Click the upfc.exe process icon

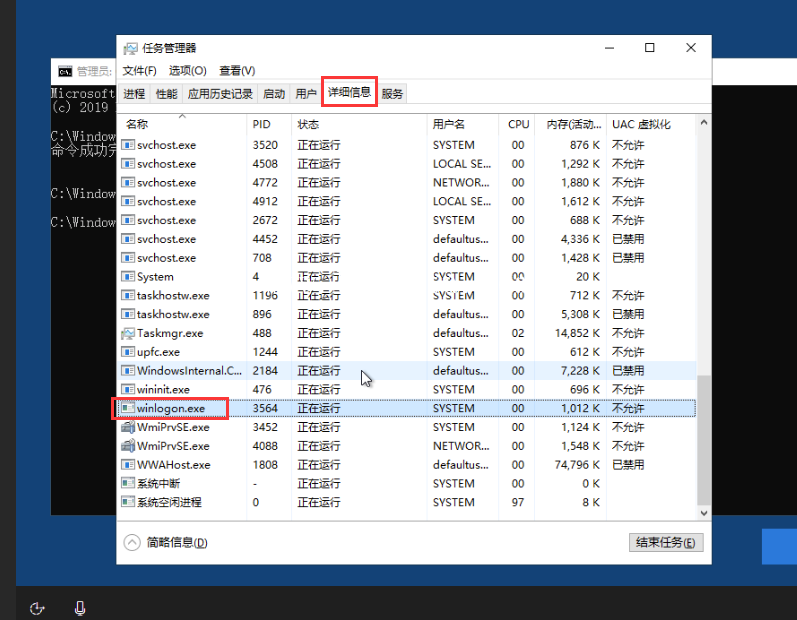coord(128,352)
